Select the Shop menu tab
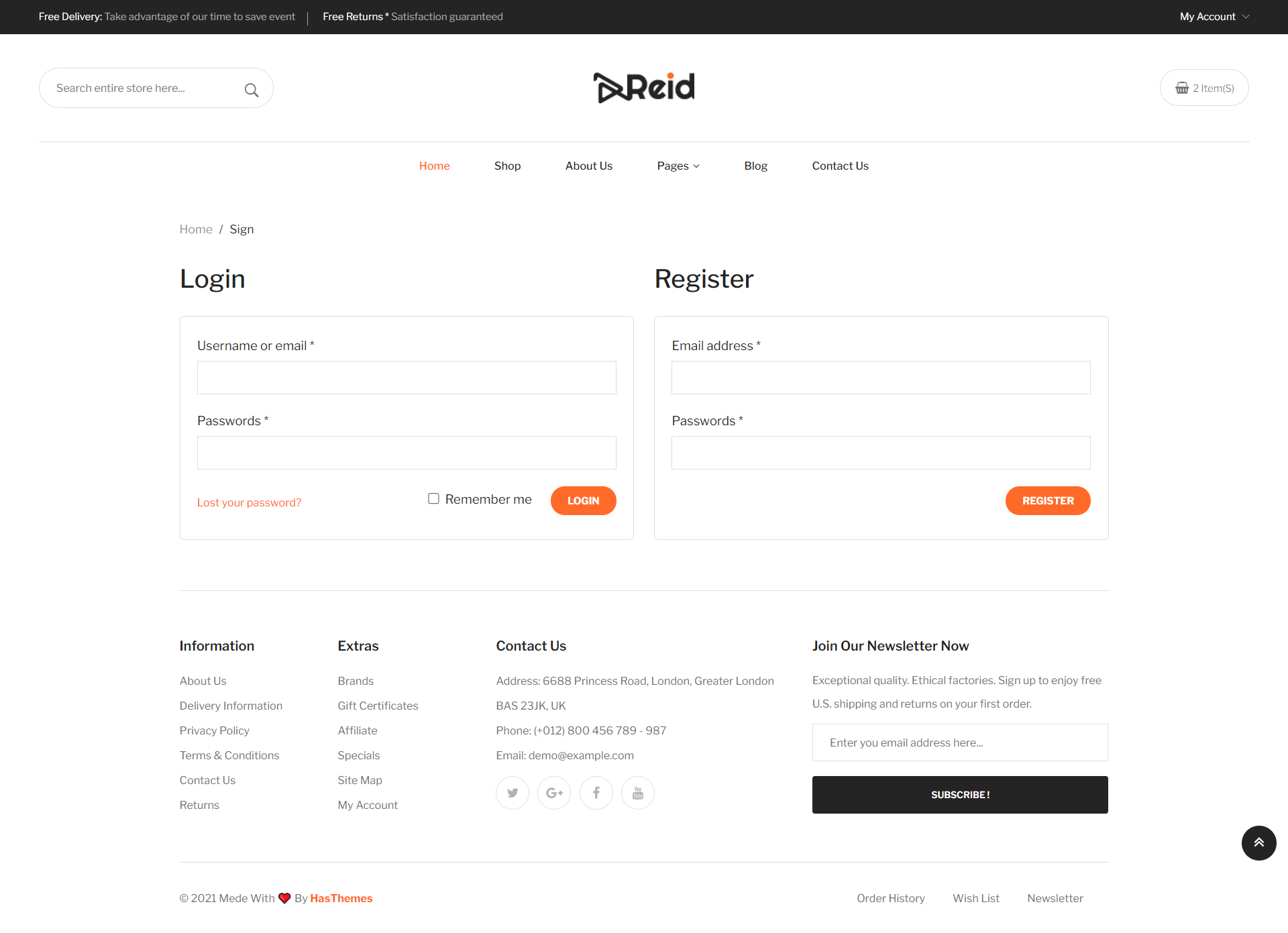Image resolution: width=1288 pixels, height=933 pixels. [x=507, y=165]
